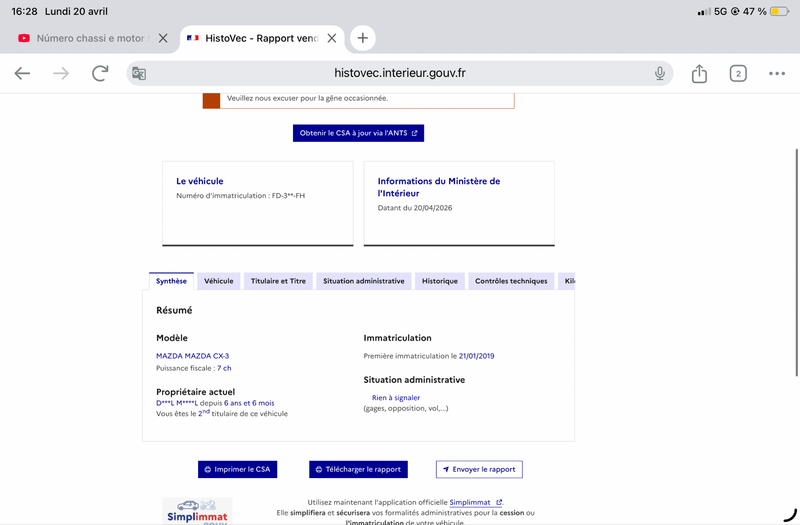Click Télécharger le rapport button
800x525 pixels.
358,469
